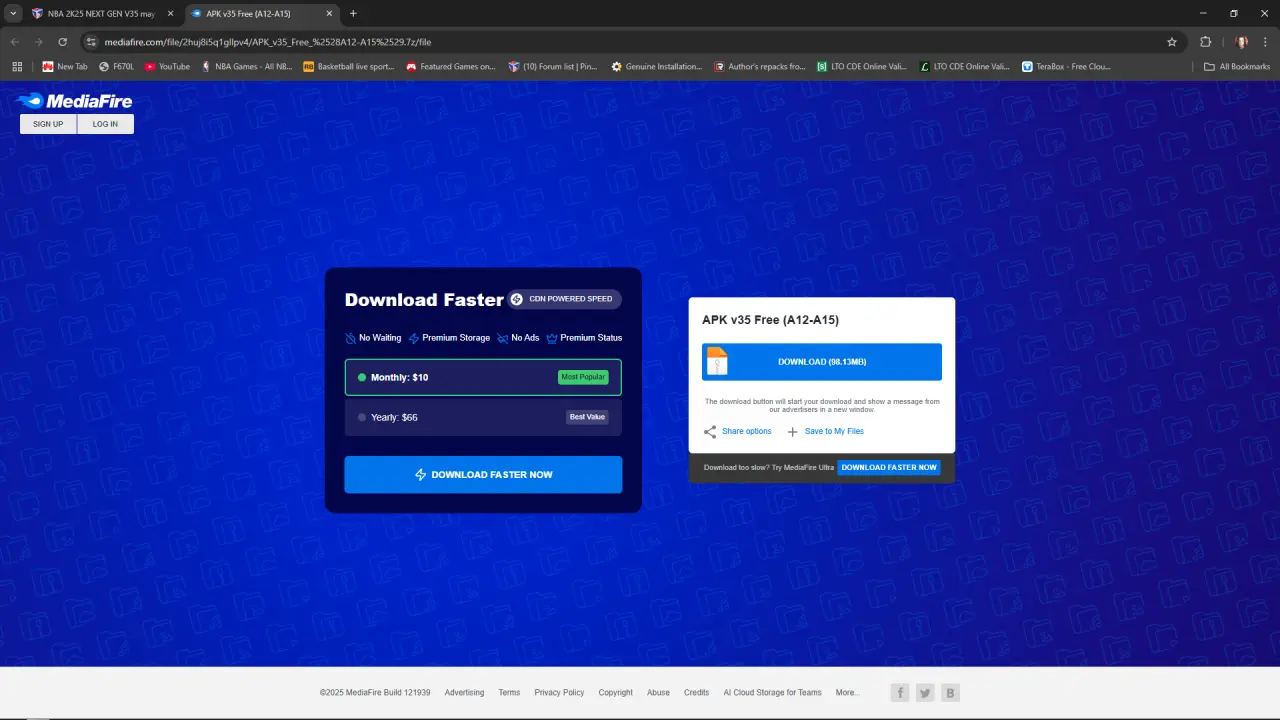1280x720 pixels.
Task: Click DOWNLOAD FASTER NOW beside MediaFire Ultra
Action: tap(889, 468)
